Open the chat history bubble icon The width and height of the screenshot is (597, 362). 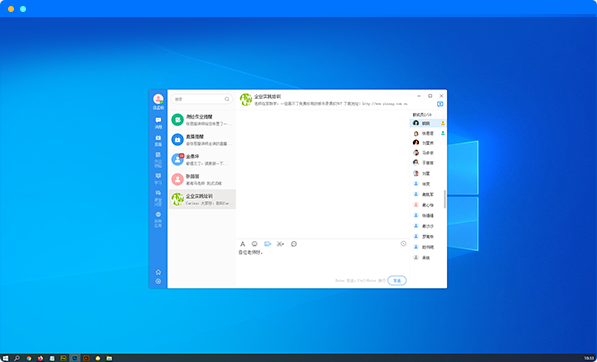(x=294, y=244)
